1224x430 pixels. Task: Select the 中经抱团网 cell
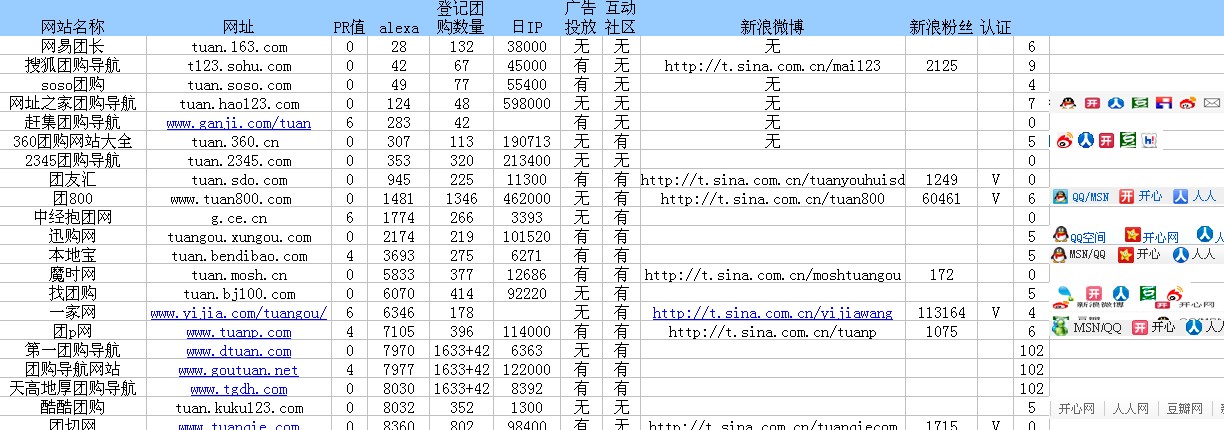point(72,218)
